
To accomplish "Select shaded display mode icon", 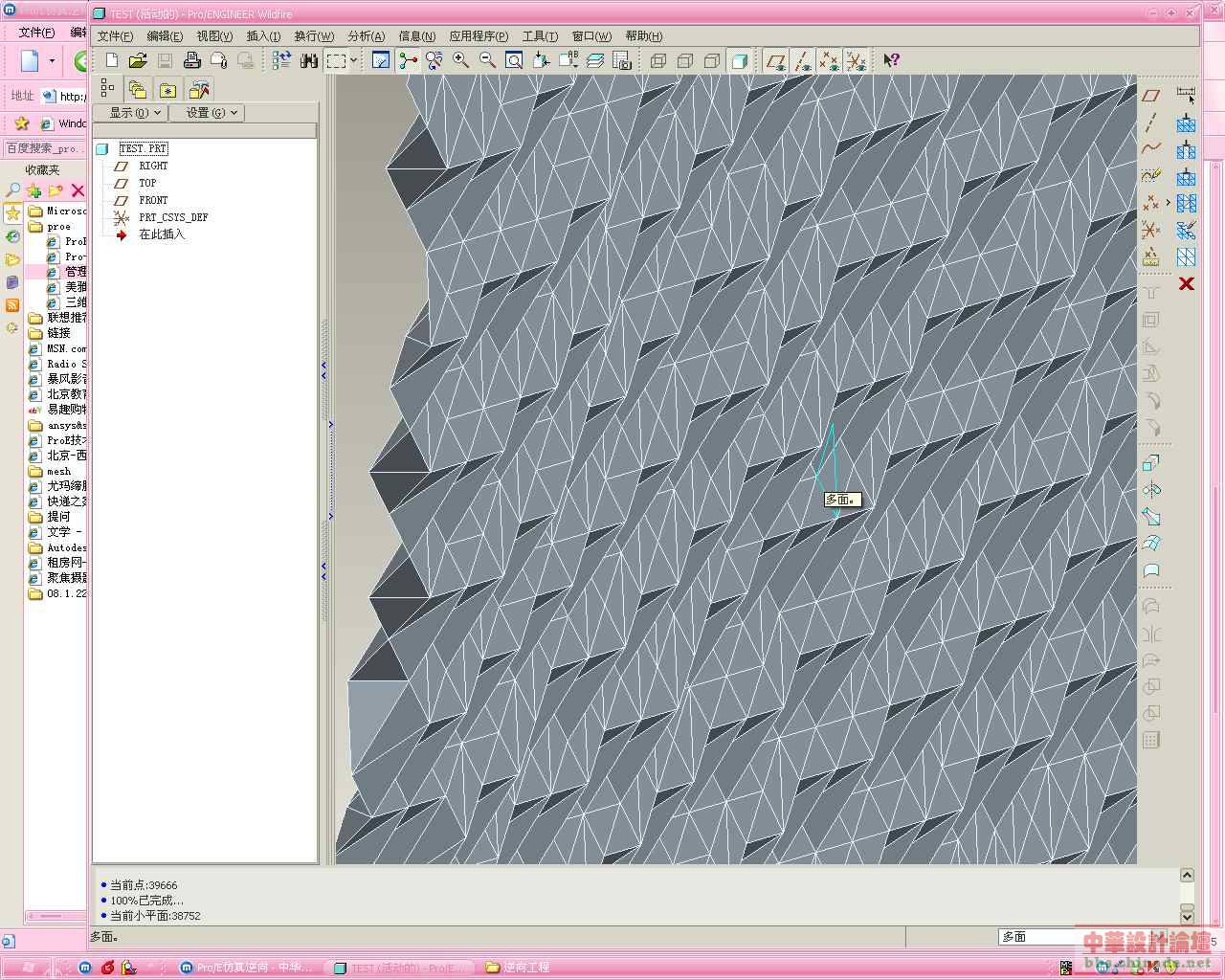I will click(x=739, y=60).
